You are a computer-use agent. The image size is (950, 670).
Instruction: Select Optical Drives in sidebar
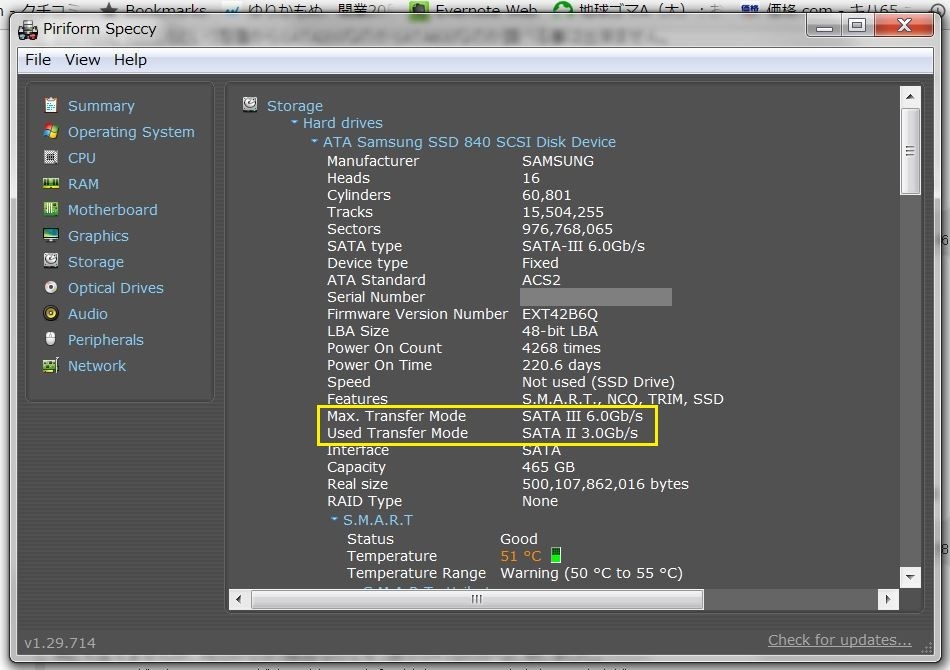(x=116, y=288)
